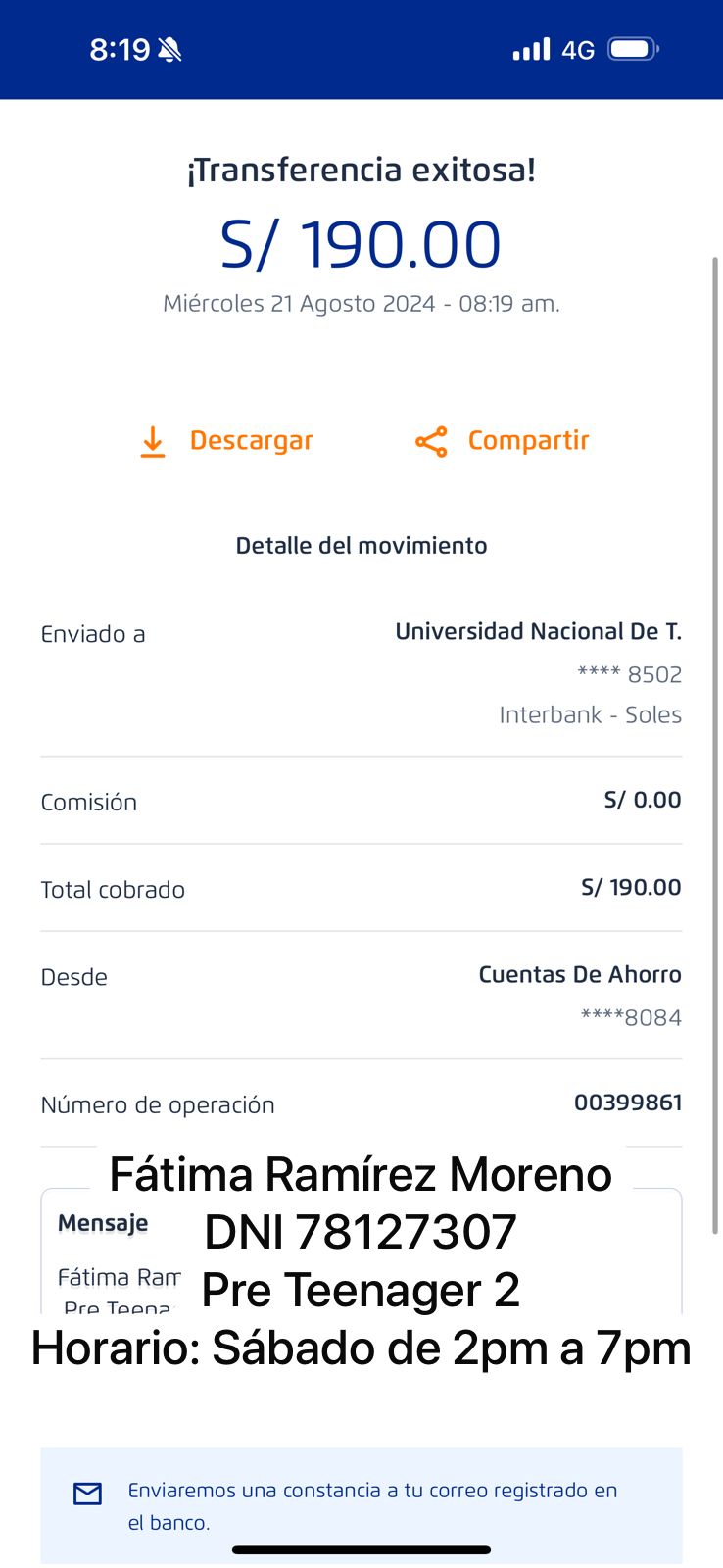
Task: Tap the silent bell icon in status bar
Action: click(x=170, y=49)
